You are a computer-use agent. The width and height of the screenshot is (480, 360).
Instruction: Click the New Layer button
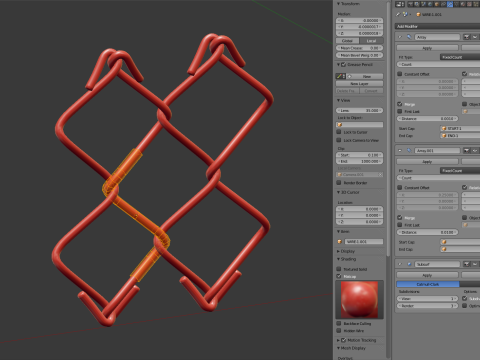point(359,84)
